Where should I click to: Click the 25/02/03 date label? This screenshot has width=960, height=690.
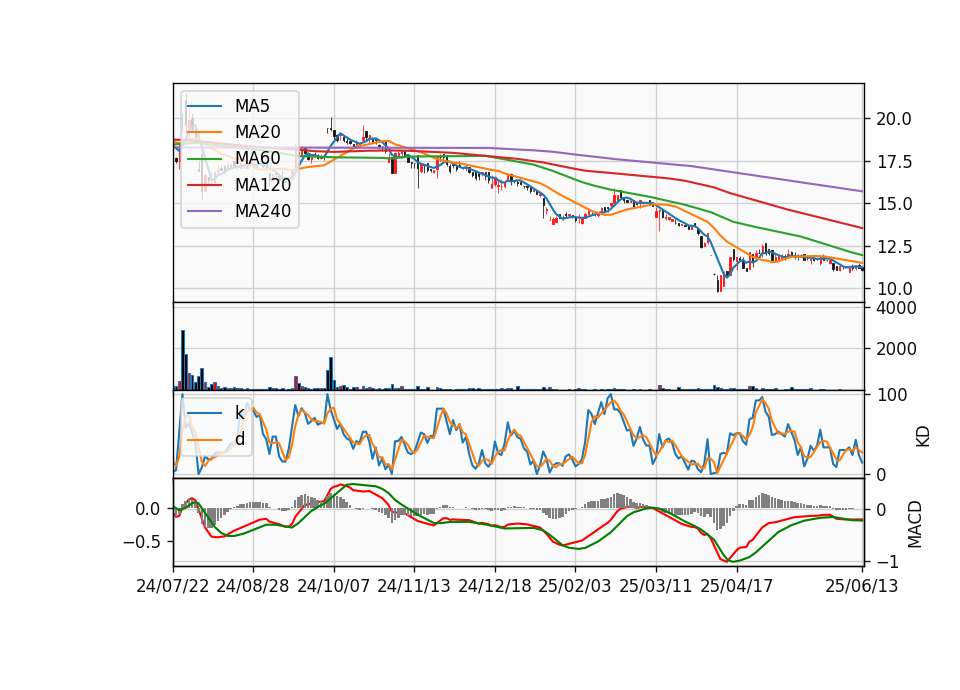pyautogui.click(x=575, y=586)
